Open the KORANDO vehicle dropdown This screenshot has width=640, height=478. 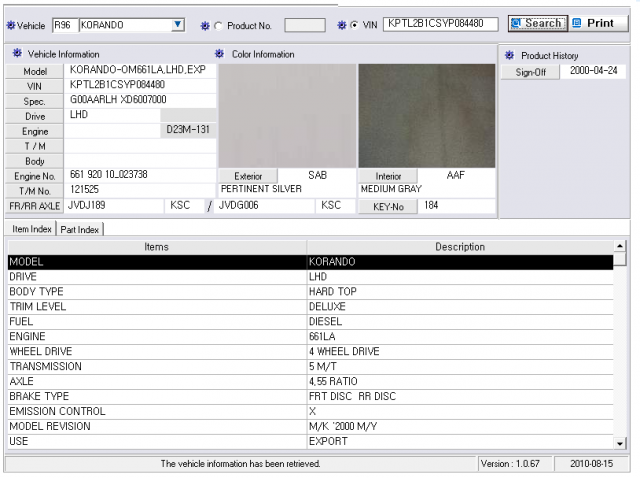pos(178,25)
